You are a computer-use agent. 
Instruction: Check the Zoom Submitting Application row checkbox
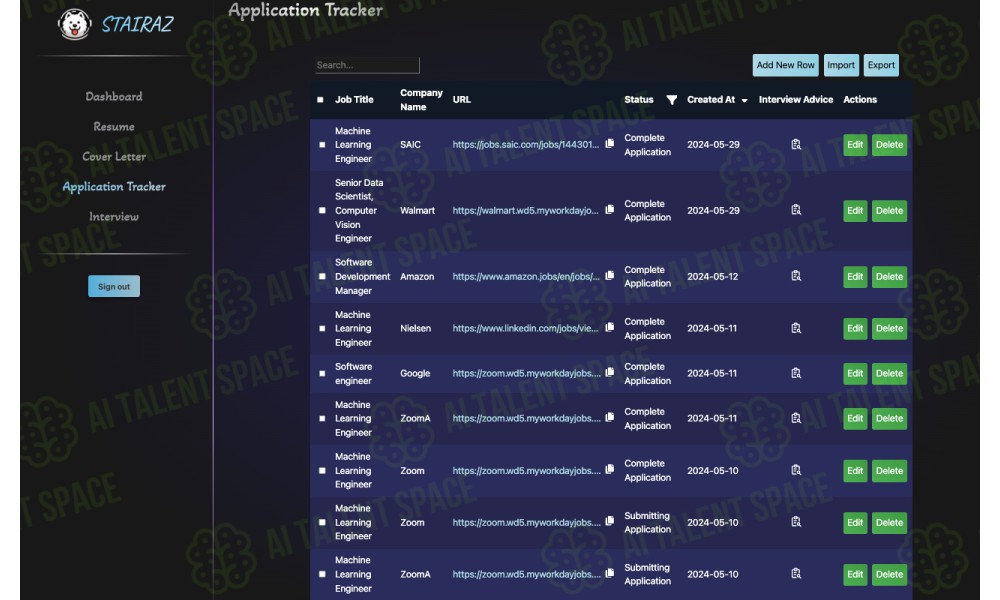[x=322, y=522]
